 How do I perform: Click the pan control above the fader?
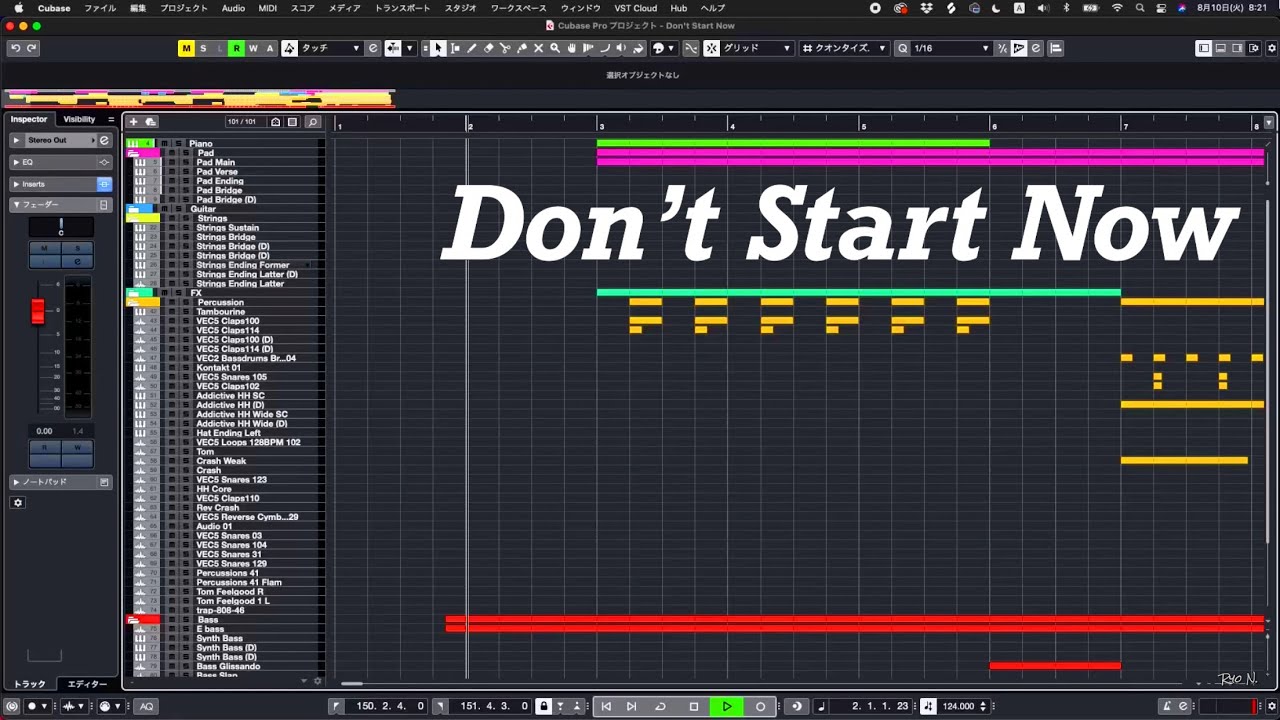point(61,228)
